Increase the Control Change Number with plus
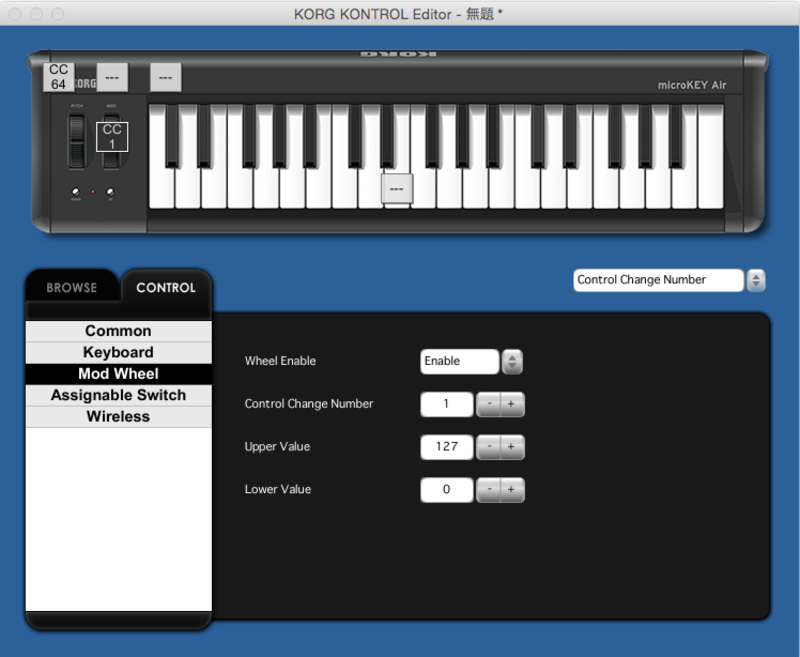800x657 pixels. click(512, 404)
